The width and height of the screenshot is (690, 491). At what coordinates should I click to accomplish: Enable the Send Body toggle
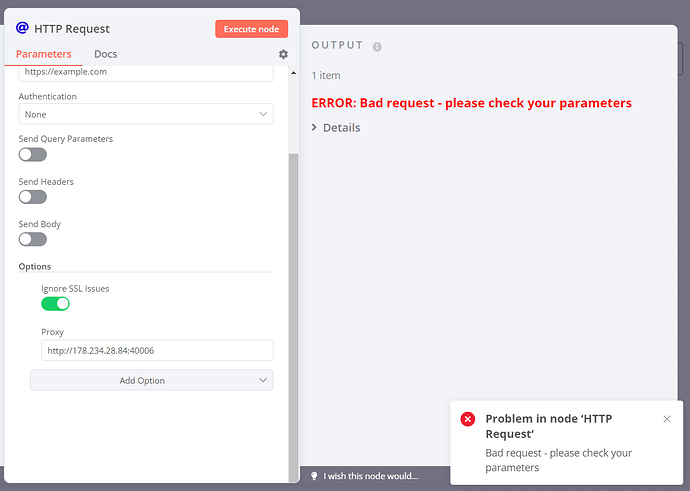coord(33,239)
